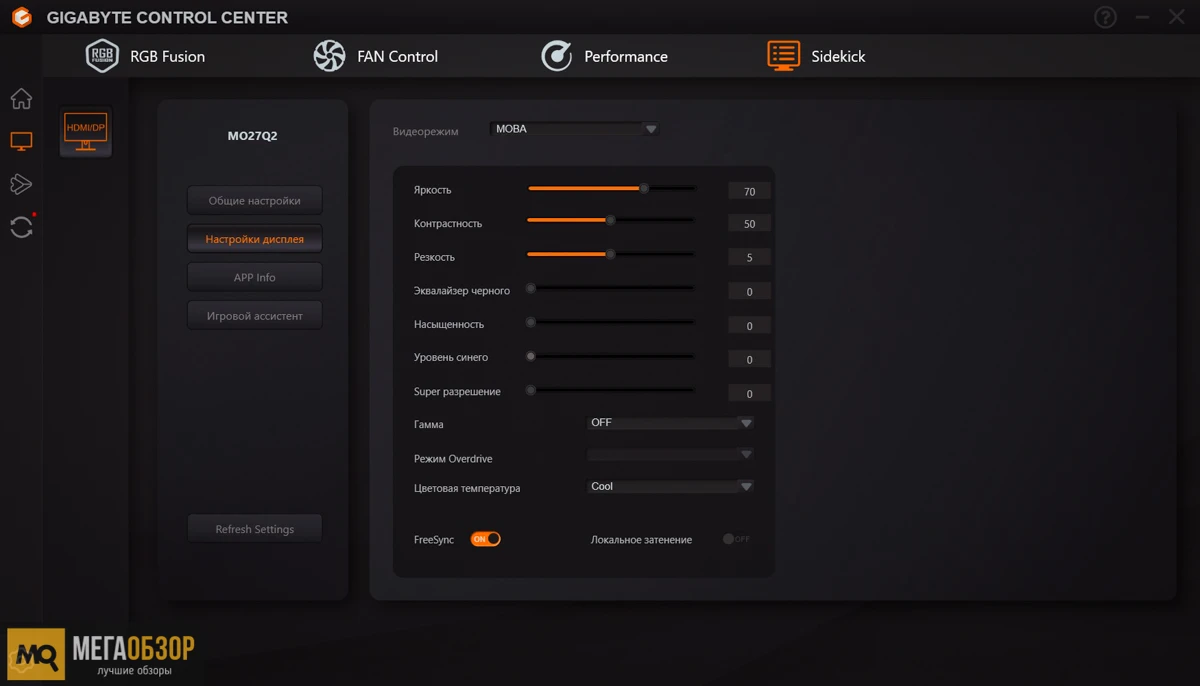Image resolution: width=1200 pixels, height=686 pixels.
Task: Click the Насыщенность slider track
Action: pos(611,322)
